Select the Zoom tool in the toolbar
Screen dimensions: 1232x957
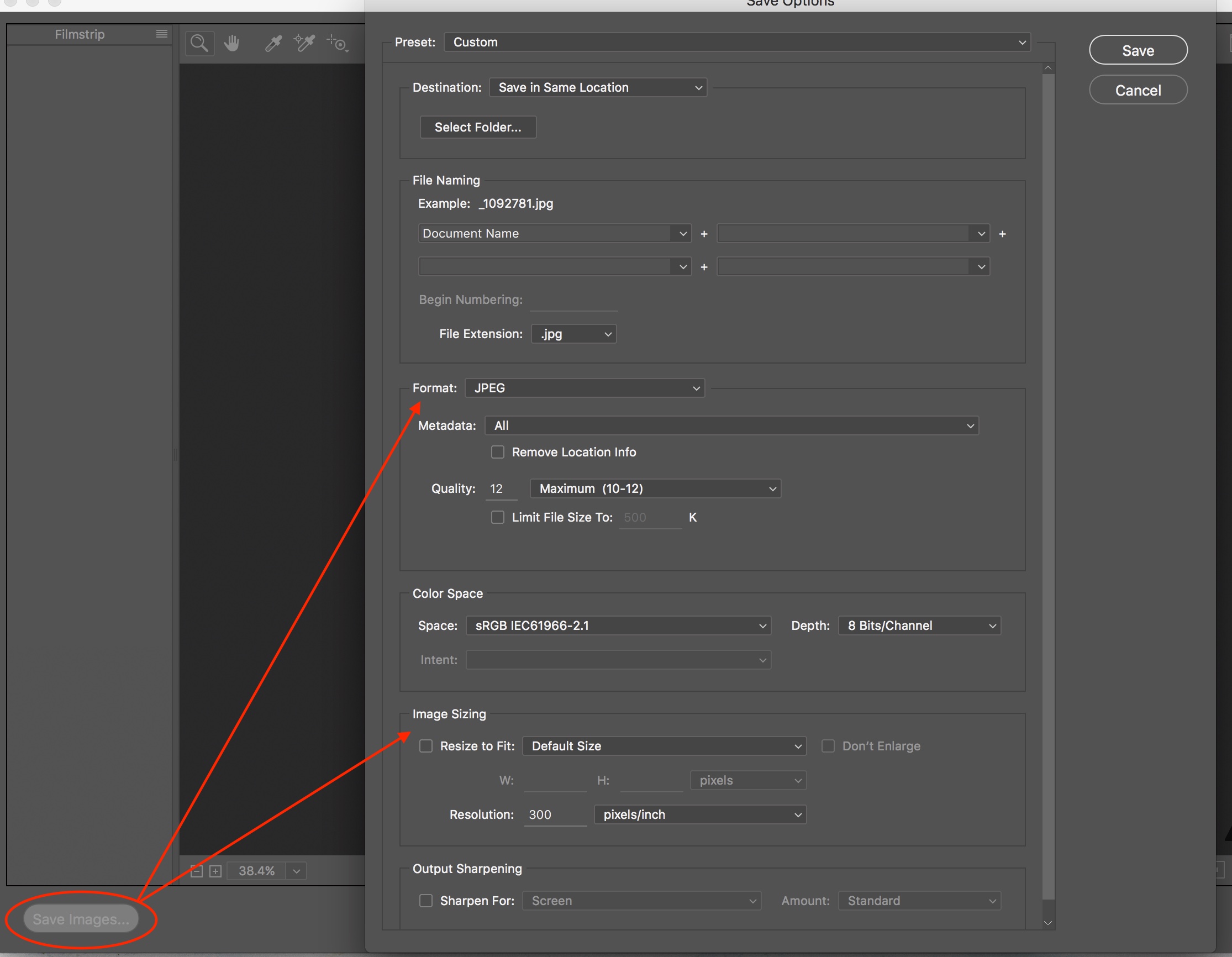[199, 44]
